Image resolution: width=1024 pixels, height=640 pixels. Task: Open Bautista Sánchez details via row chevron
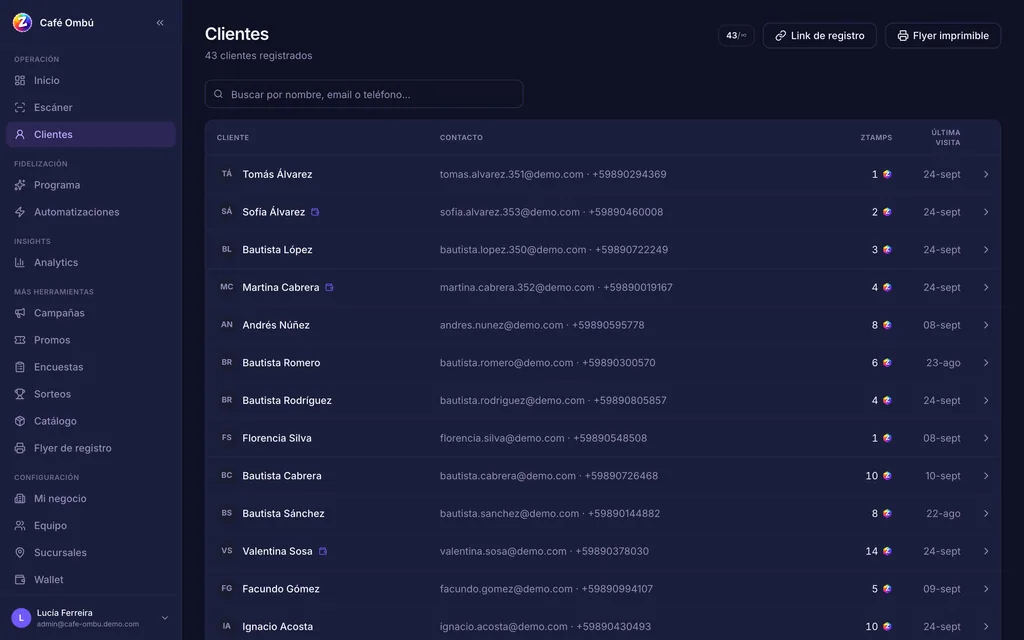coord(986,513)
